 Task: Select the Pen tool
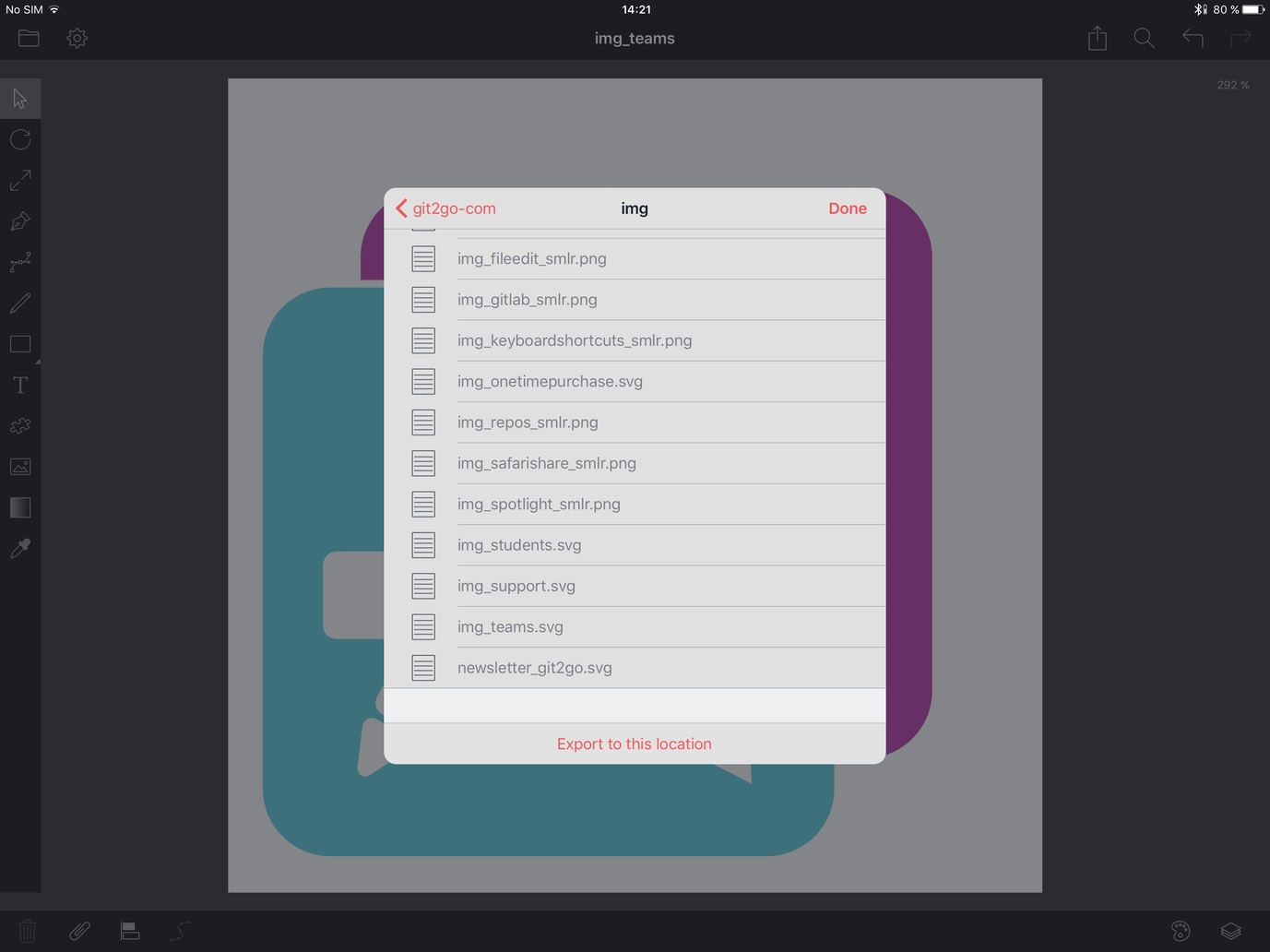20,221
